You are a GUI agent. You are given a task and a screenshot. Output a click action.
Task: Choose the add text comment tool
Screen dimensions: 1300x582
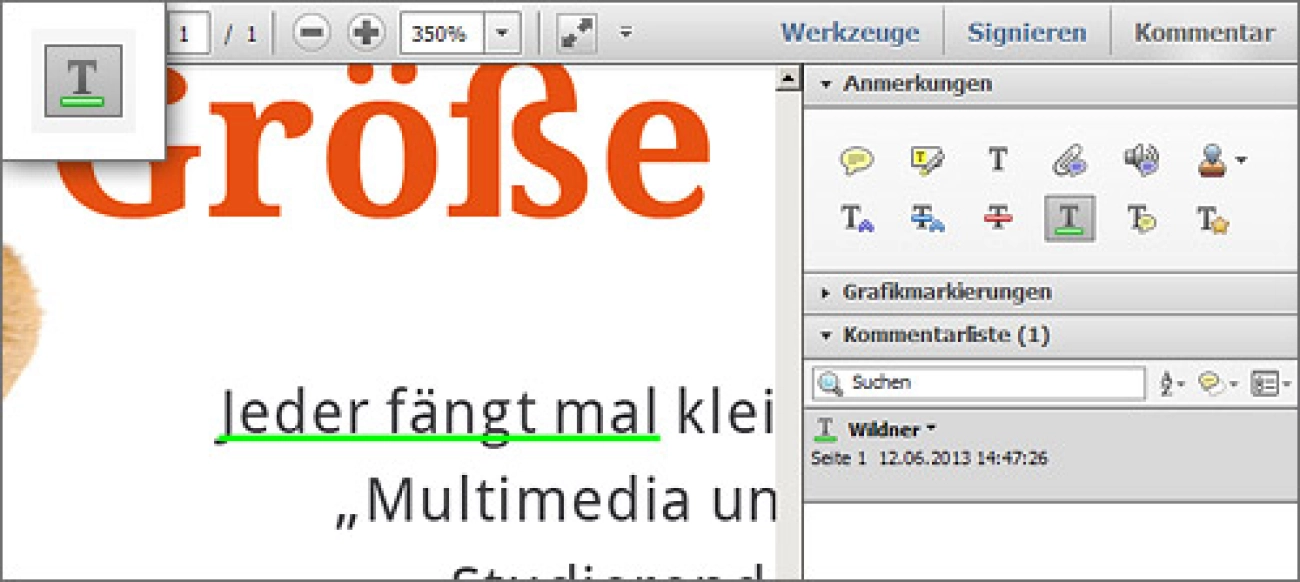997,160
